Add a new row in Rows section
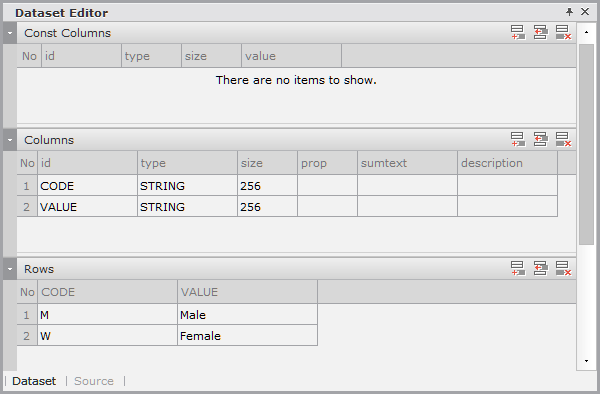 518,268
